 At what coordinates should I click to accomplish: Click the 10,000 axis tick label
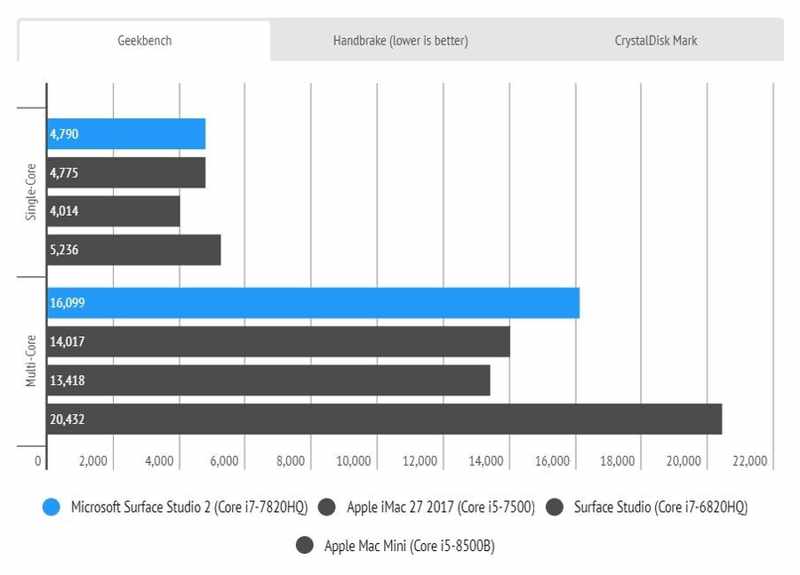(x=353, y=461)
